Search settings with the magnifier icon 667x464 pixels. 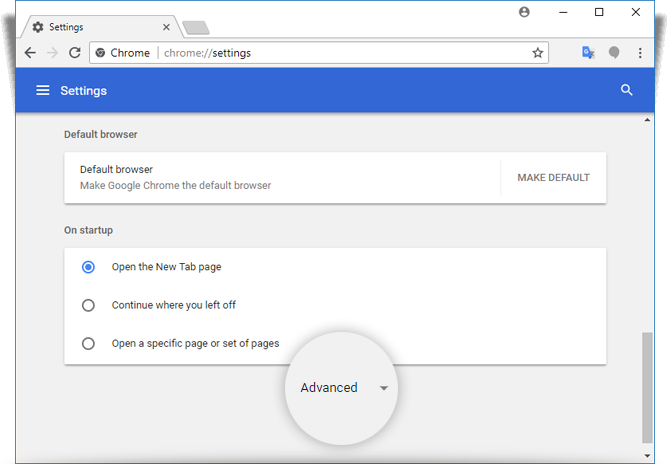(626, 90)
